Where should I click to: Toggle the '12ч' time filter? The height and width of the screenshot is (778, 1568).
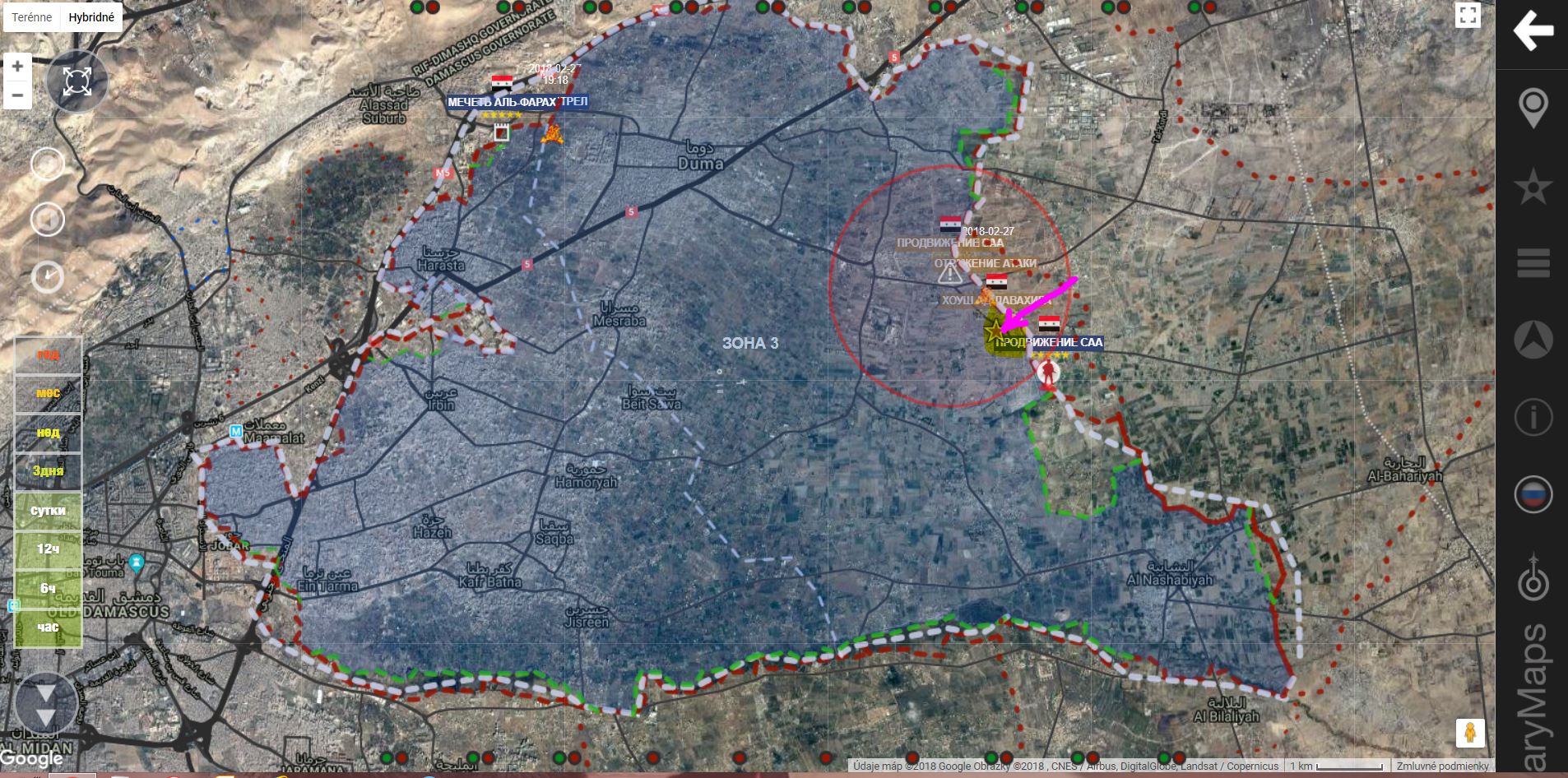[x=48, y=549]
